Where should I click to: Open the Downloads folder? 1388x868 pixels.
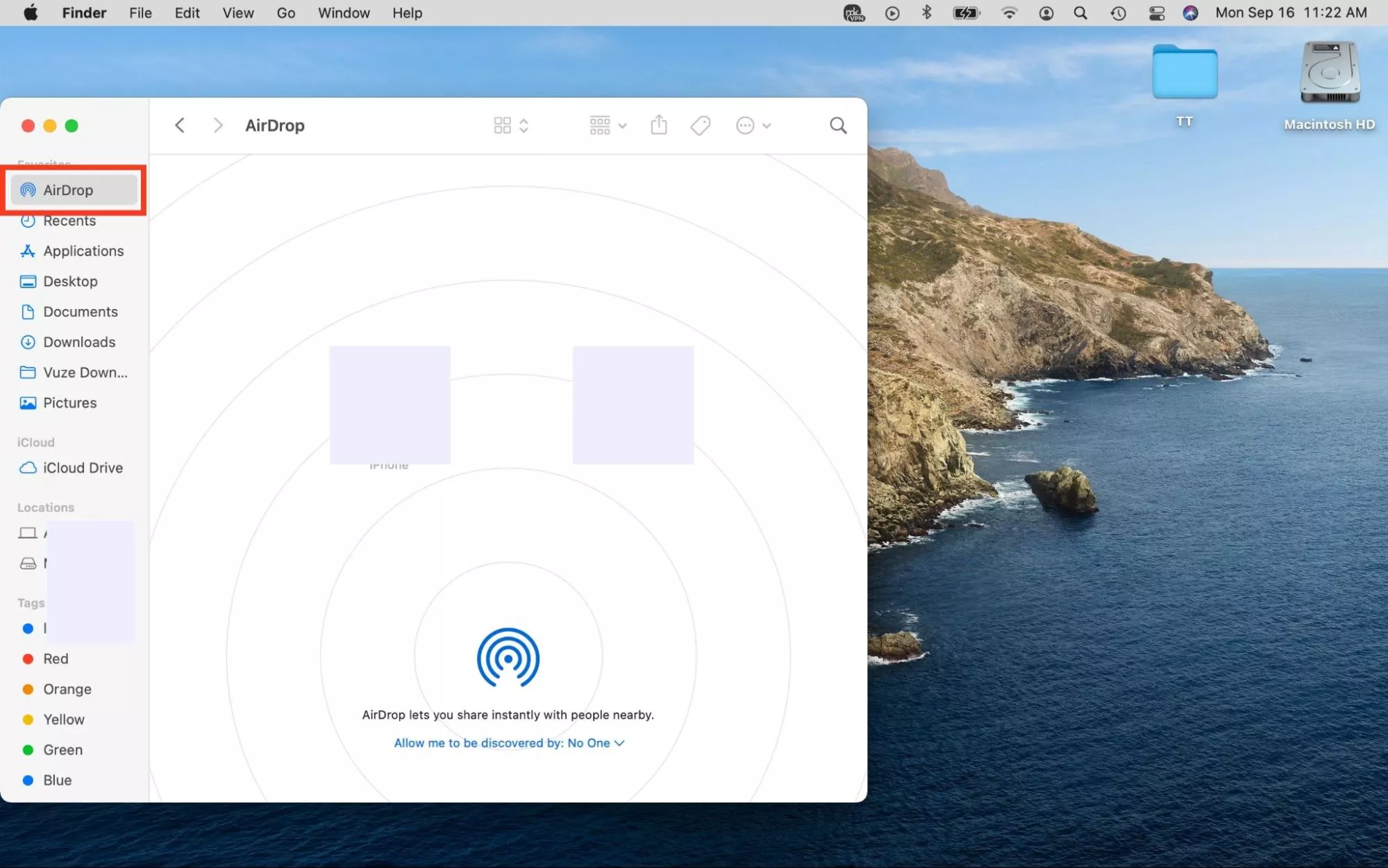(78, 342)
